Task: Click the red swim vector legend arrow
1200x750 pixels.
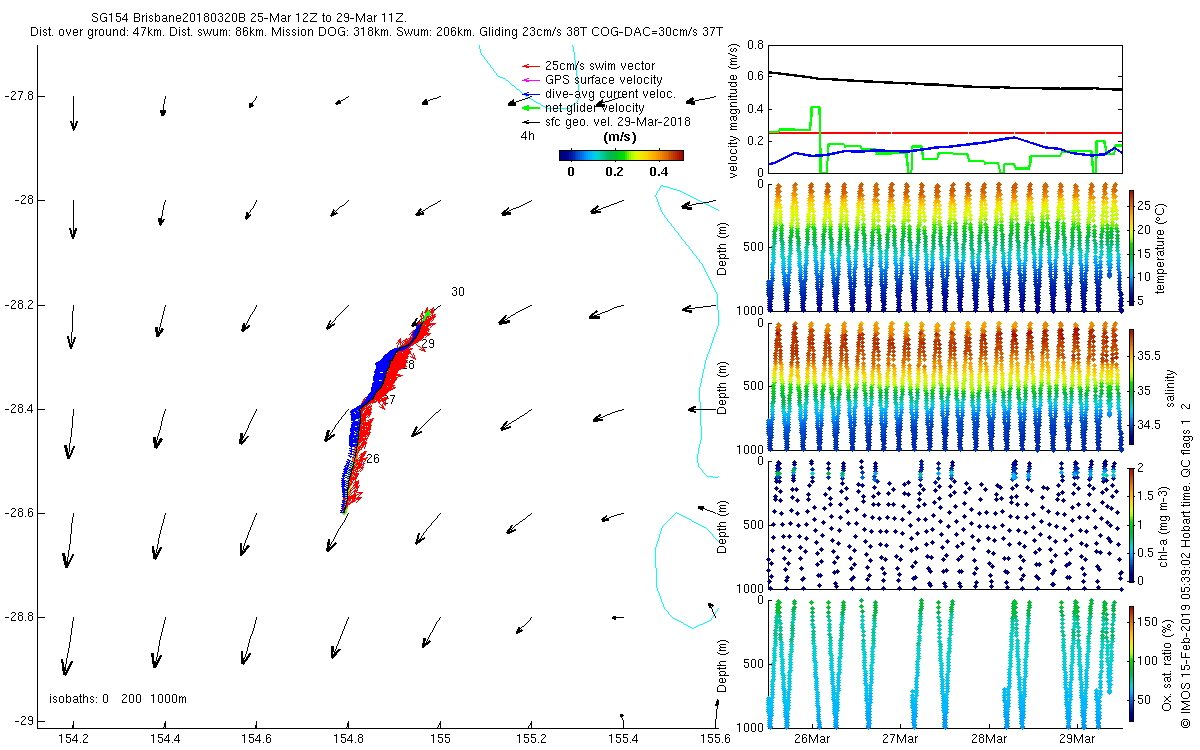Action: pyautogui.click(x=530, y=66)
